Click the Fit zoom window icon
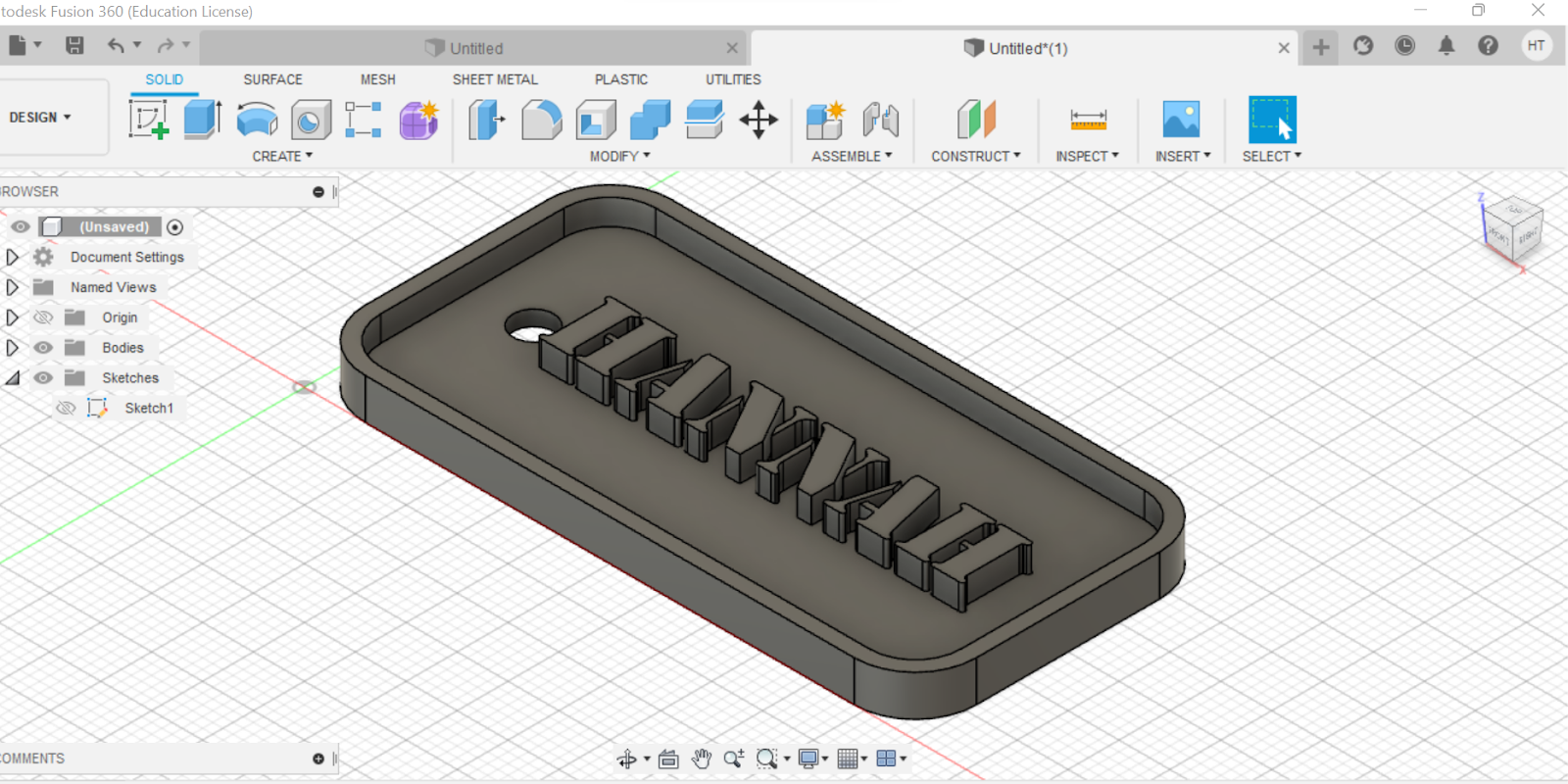Screen dimensions: 1568x784 point(766,759)
